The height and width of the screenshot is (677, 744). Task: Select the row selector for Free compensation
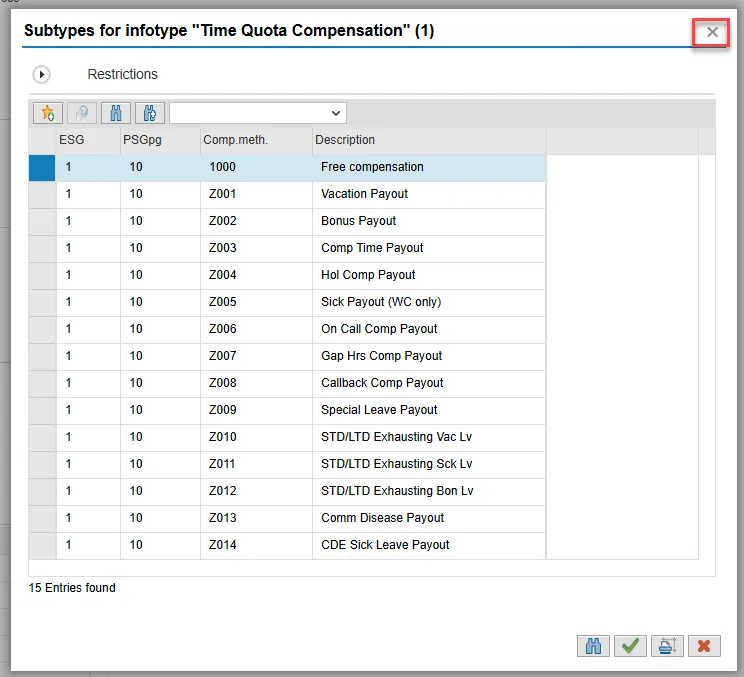click(42, 167)
